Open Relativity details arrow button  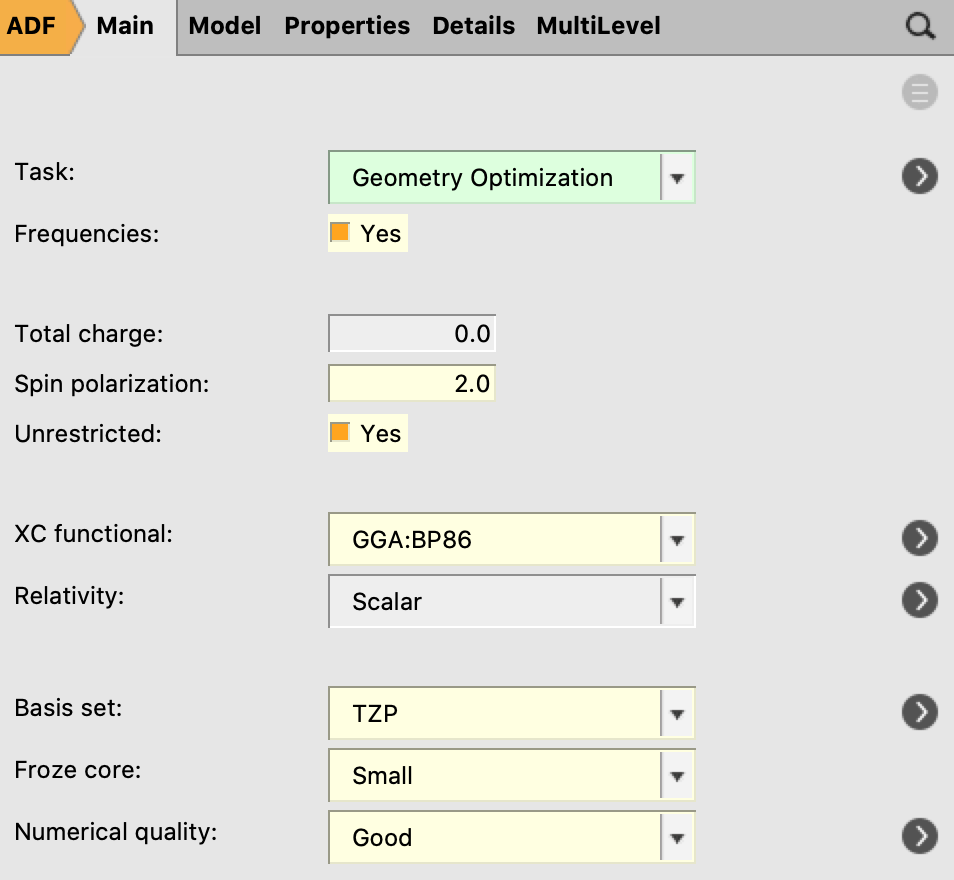[919, 600]
